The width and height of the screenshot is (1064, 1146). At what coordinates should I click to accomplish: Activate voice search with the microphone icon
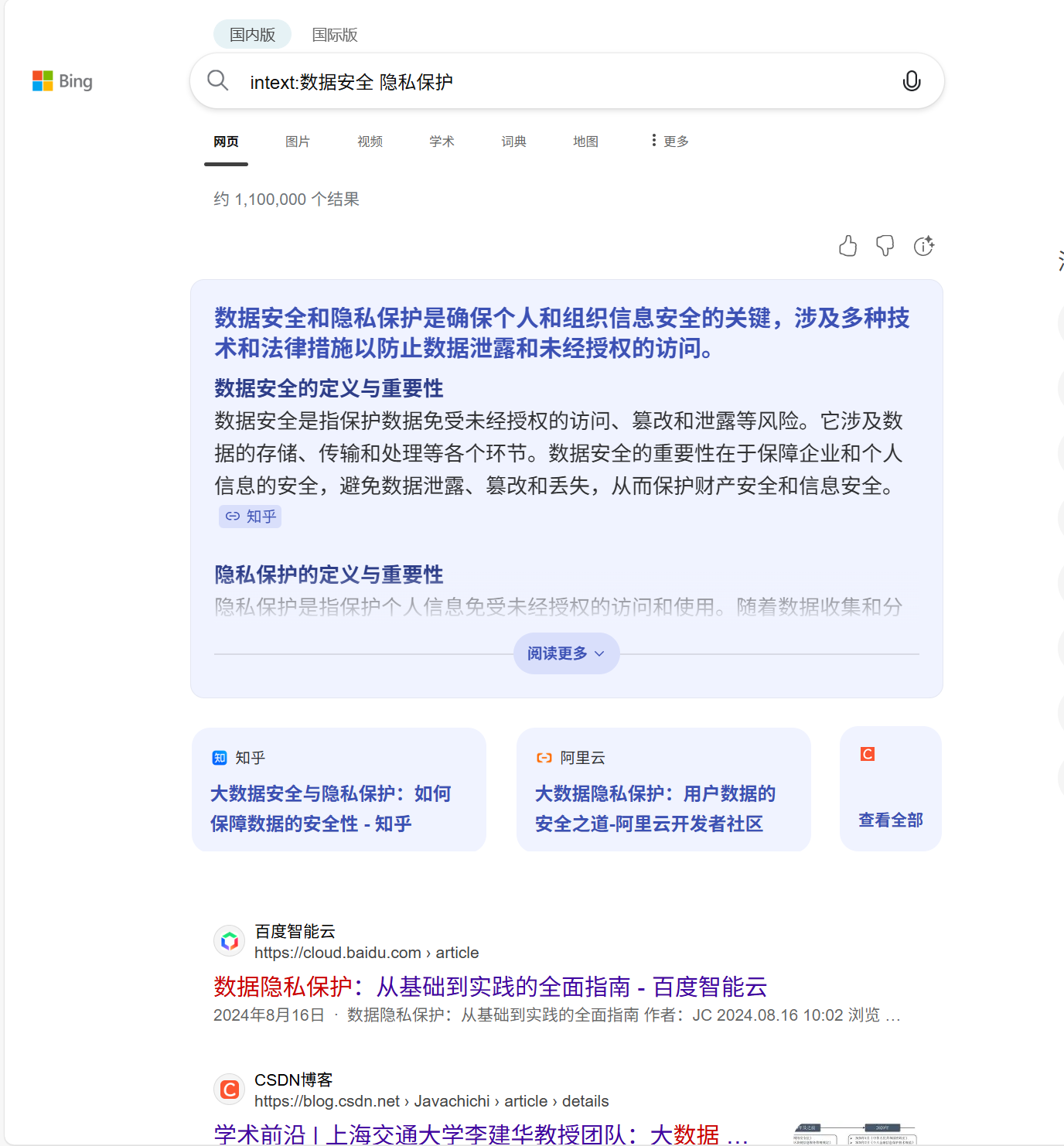pyautogui.click(x=912, y=80)
